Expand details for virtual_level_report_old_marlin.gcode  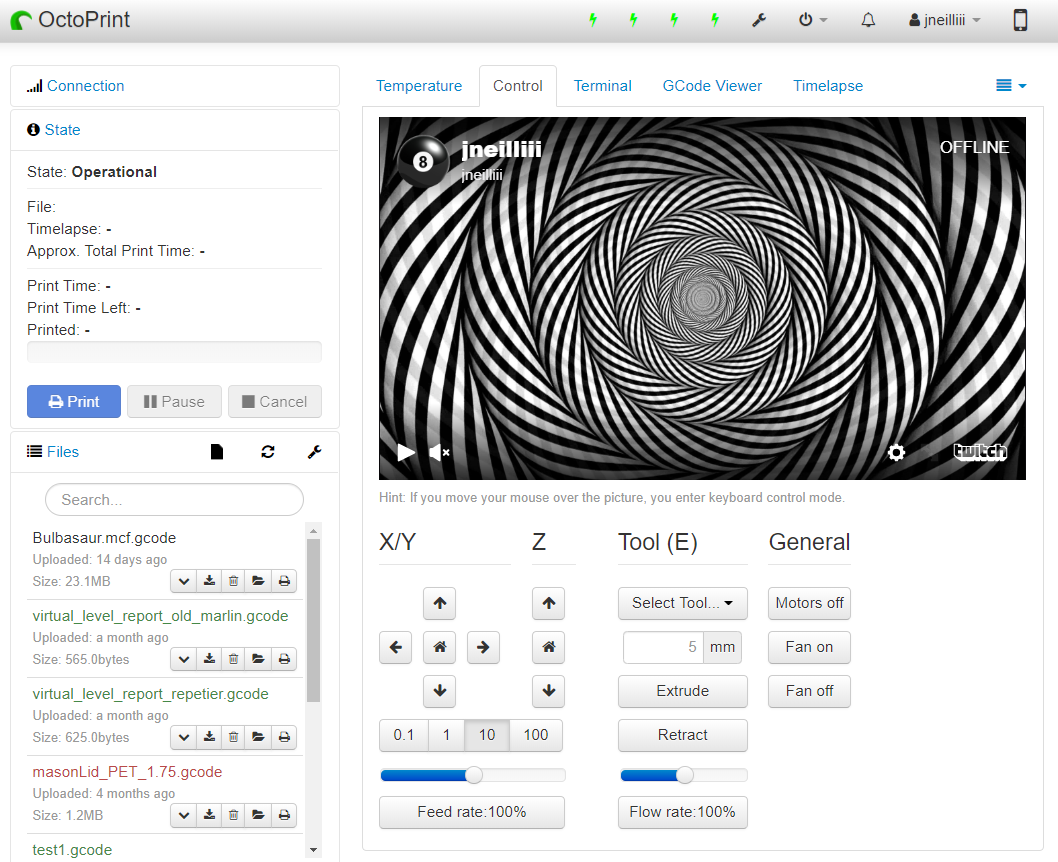pos(184,659)
